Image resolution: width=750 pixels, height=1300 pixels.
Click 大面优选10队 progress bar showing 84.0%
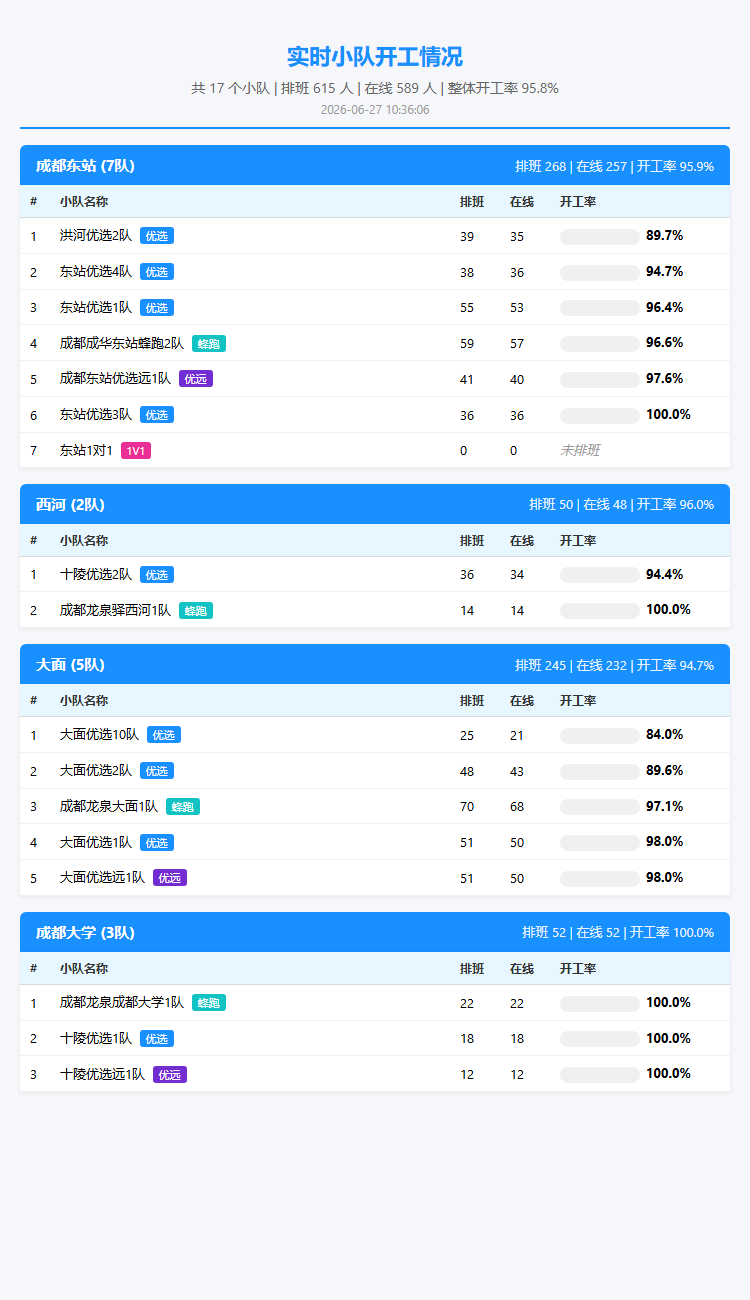(600, 735)
